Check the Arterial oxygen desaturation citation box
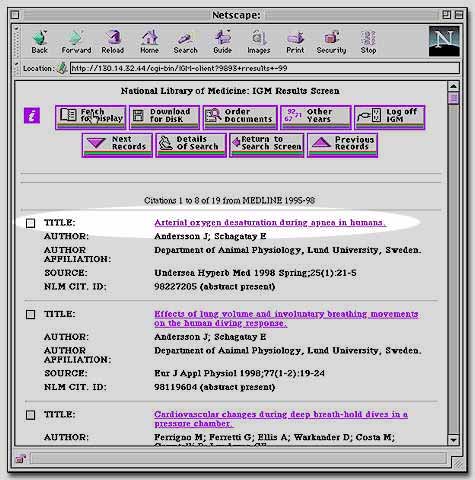475x480 pixels. [x=30, y=223]
